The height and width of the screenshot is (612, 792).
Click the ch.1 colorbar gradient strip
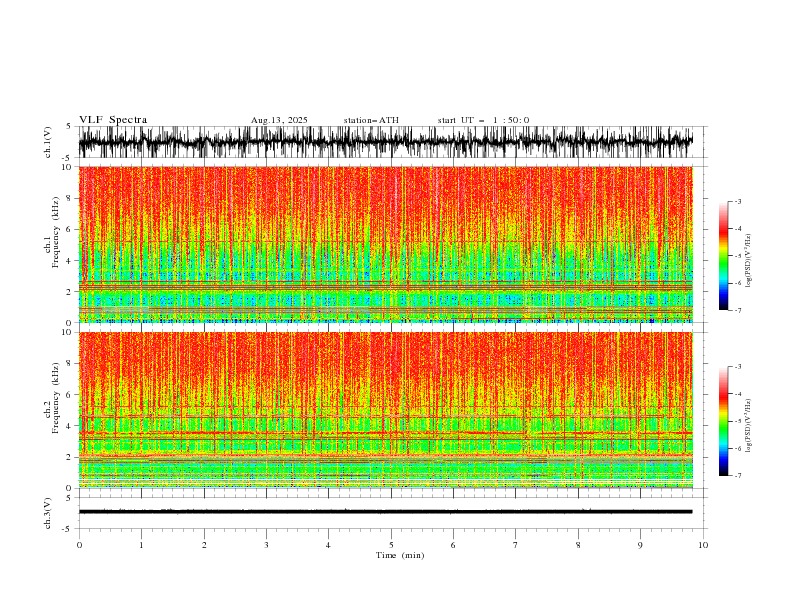(x=723, y=256)
